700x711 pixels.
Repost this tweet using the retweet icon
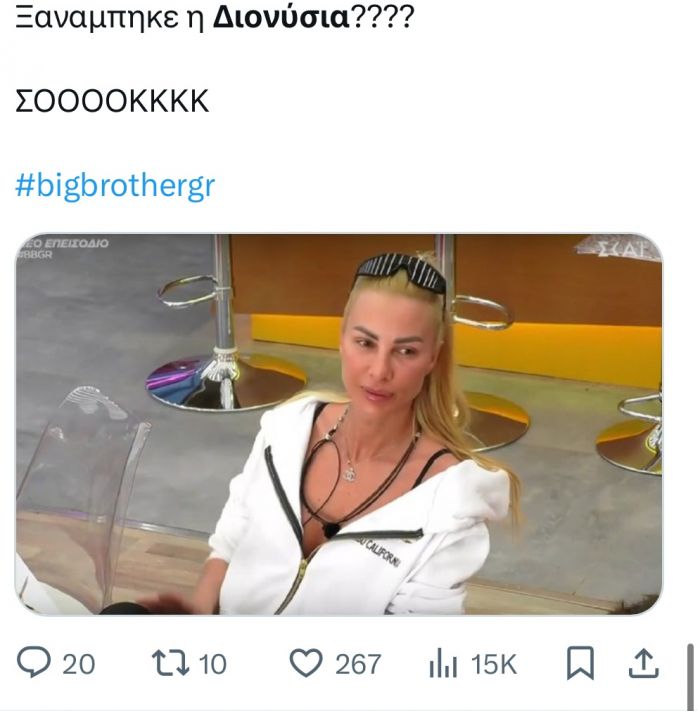tap(170, 663)
